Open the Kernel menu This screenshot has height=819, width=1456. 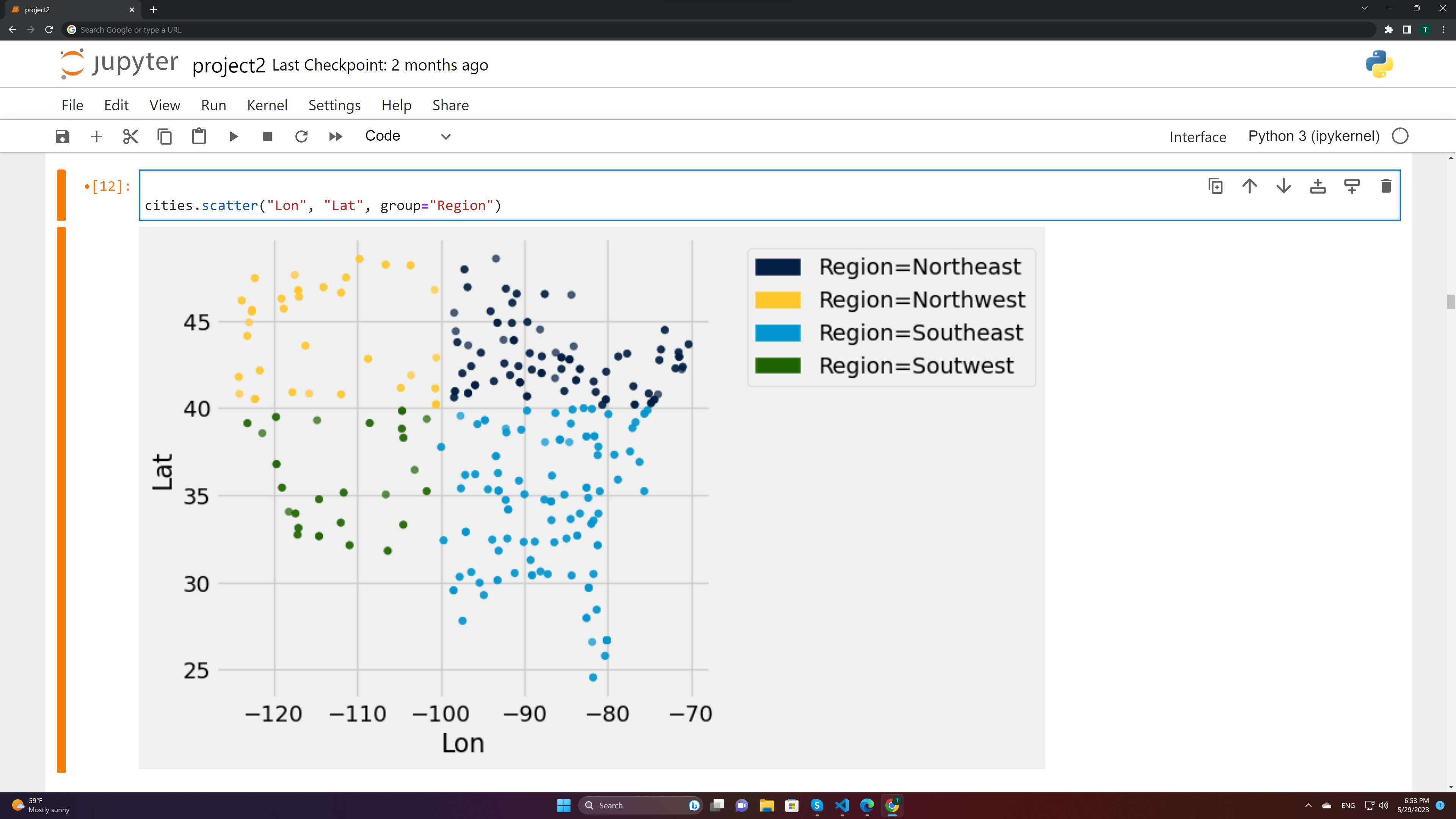pos(267,105)
